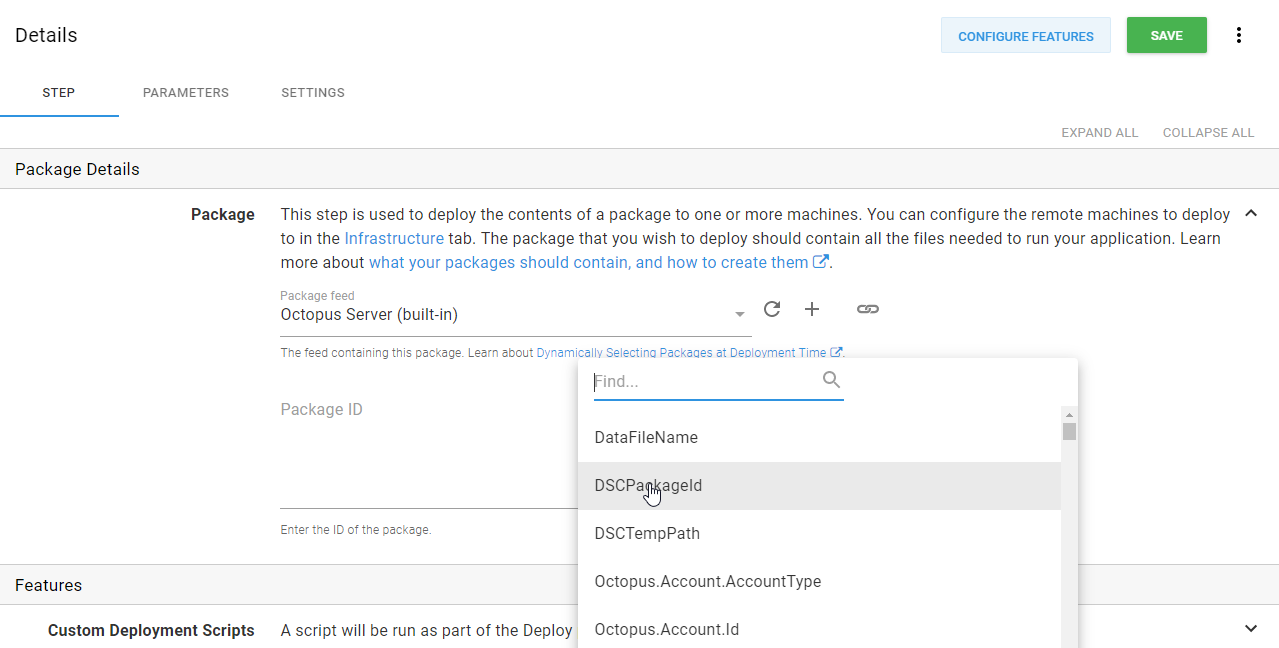Open the Infrastructure link
Image resolution: width=1279 pixels, height=648 pixels.
(394, 238)
